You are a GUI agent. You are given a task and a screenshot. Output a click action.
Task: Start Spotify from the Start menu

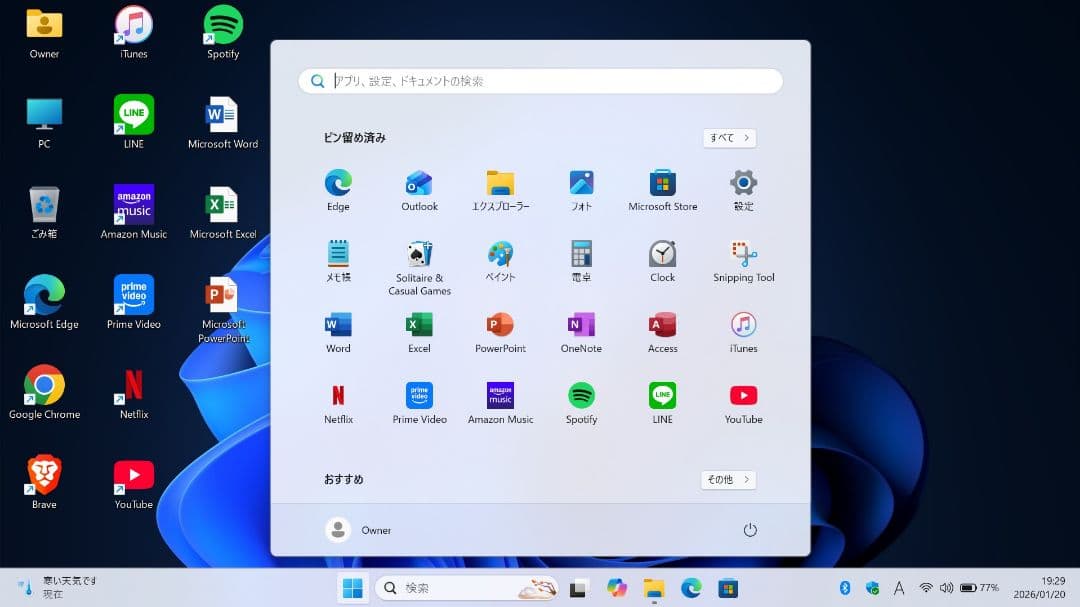[x=580, y=397]
